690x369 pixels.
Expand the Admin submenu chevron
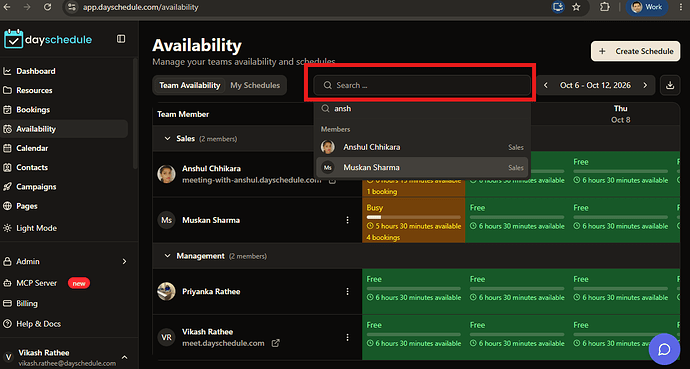(x=124, y=261)
